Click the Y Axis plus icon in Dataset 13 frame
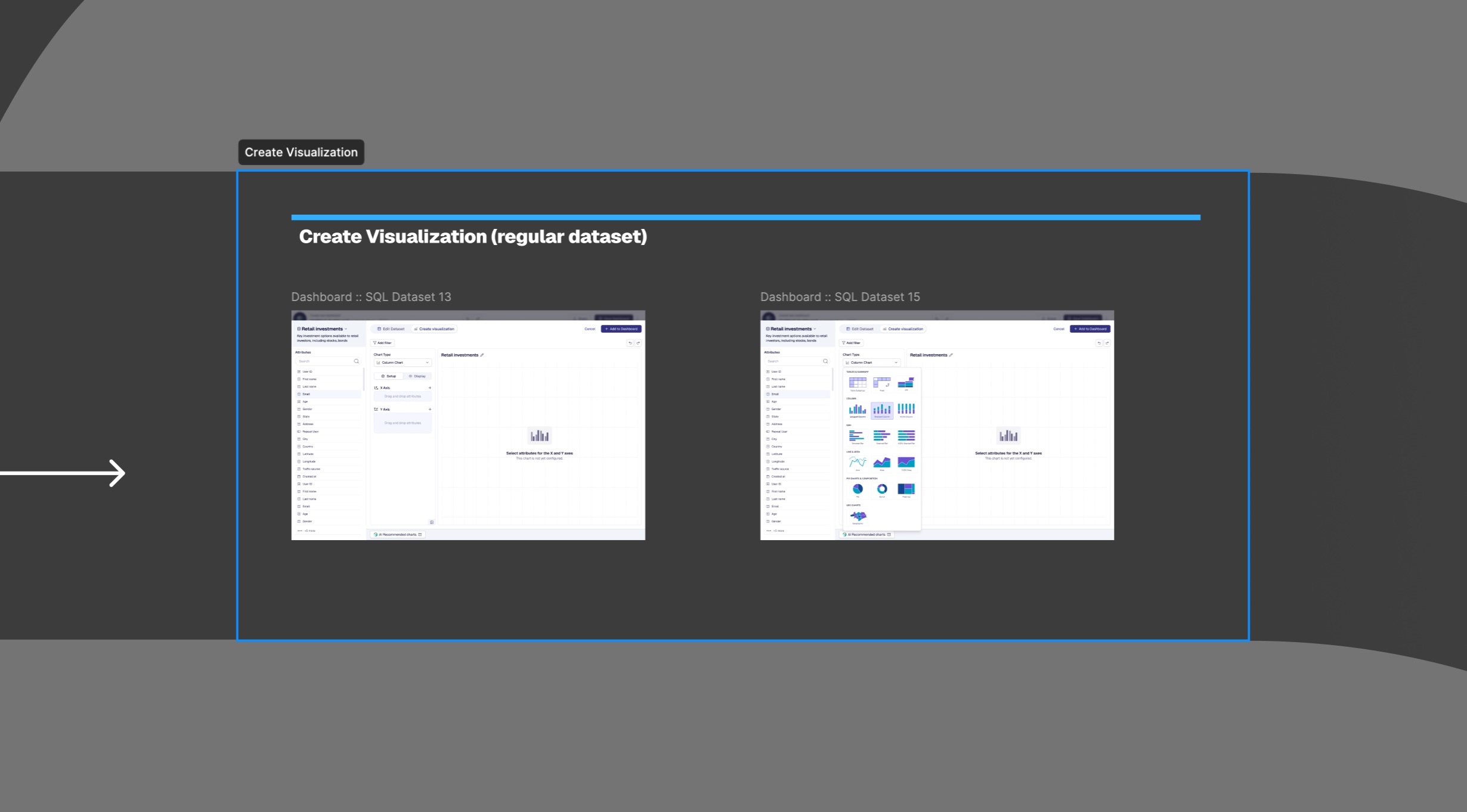This screenshot has width=1467, height=812. coord(430,409)
